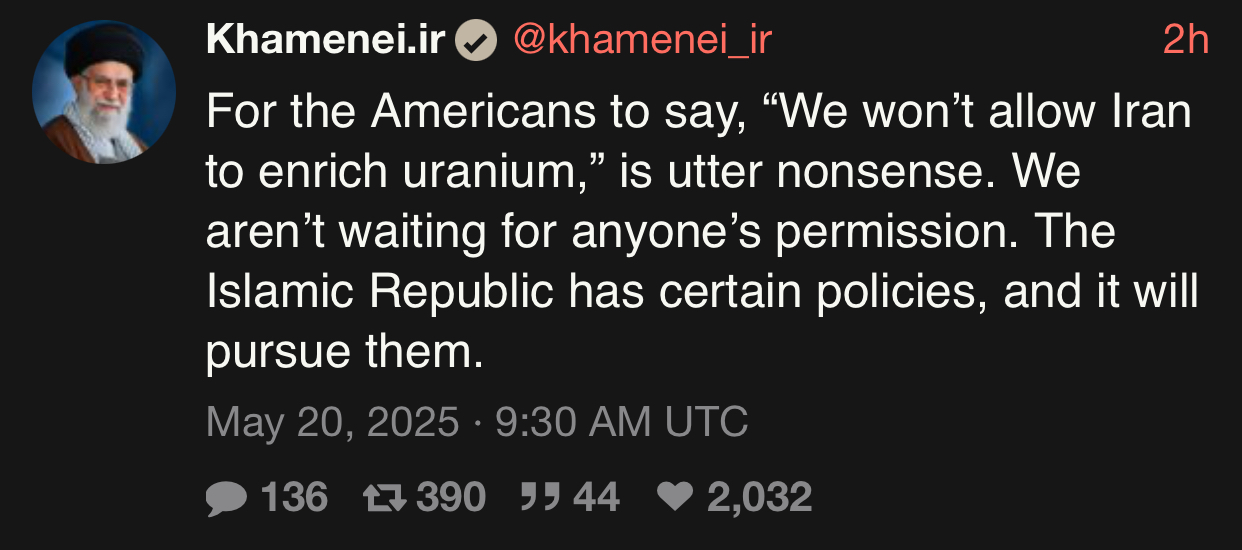This screenshot has height=550, width=1242.
Task: Click the verified checkmark badge beside Khamenei.ir
Action: [476, 41]
